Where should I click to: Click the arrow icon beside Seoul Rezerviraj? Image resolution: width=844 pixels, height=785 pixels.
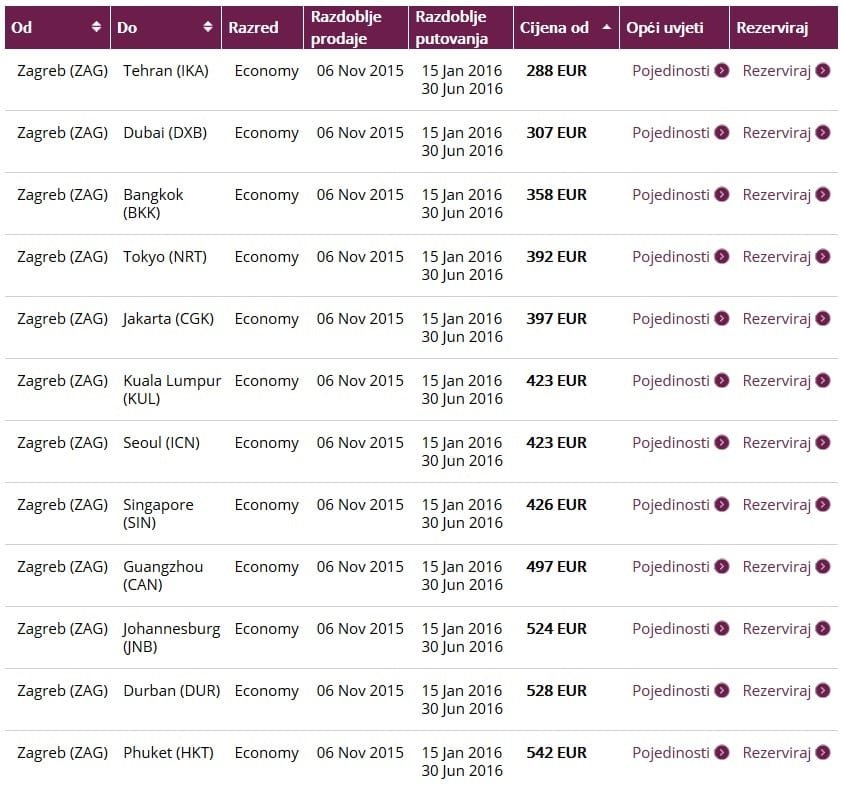(822, 443)
